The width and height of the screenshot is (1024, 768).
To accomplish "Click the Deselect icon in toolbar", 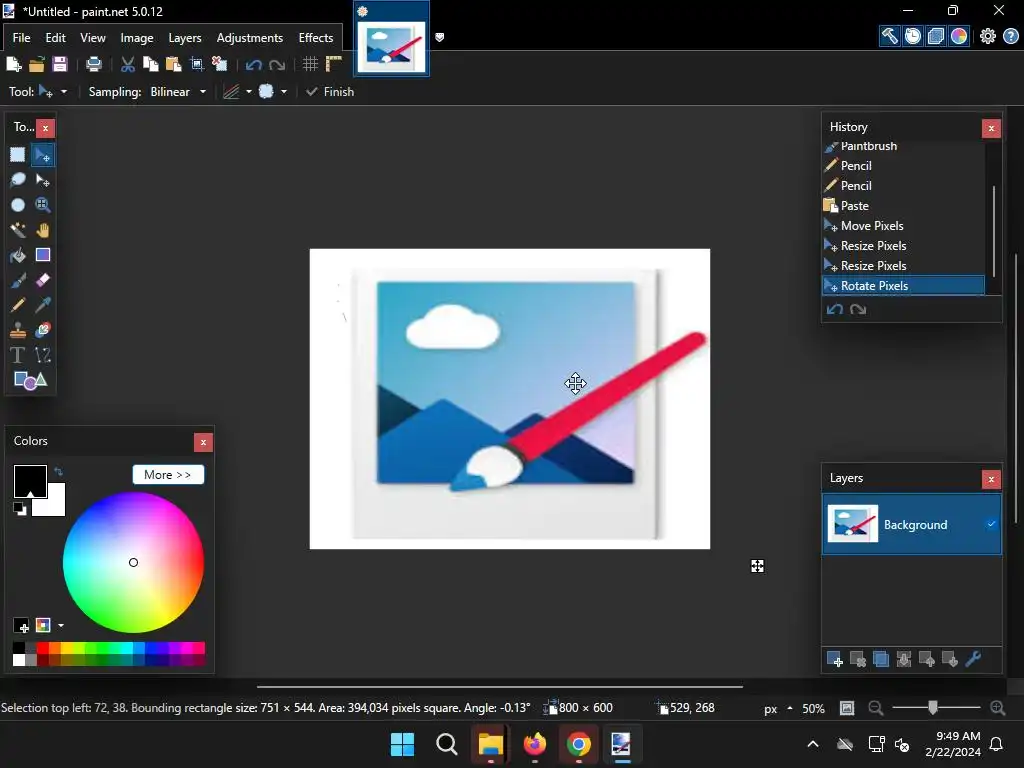I will [x=219, y=64].
